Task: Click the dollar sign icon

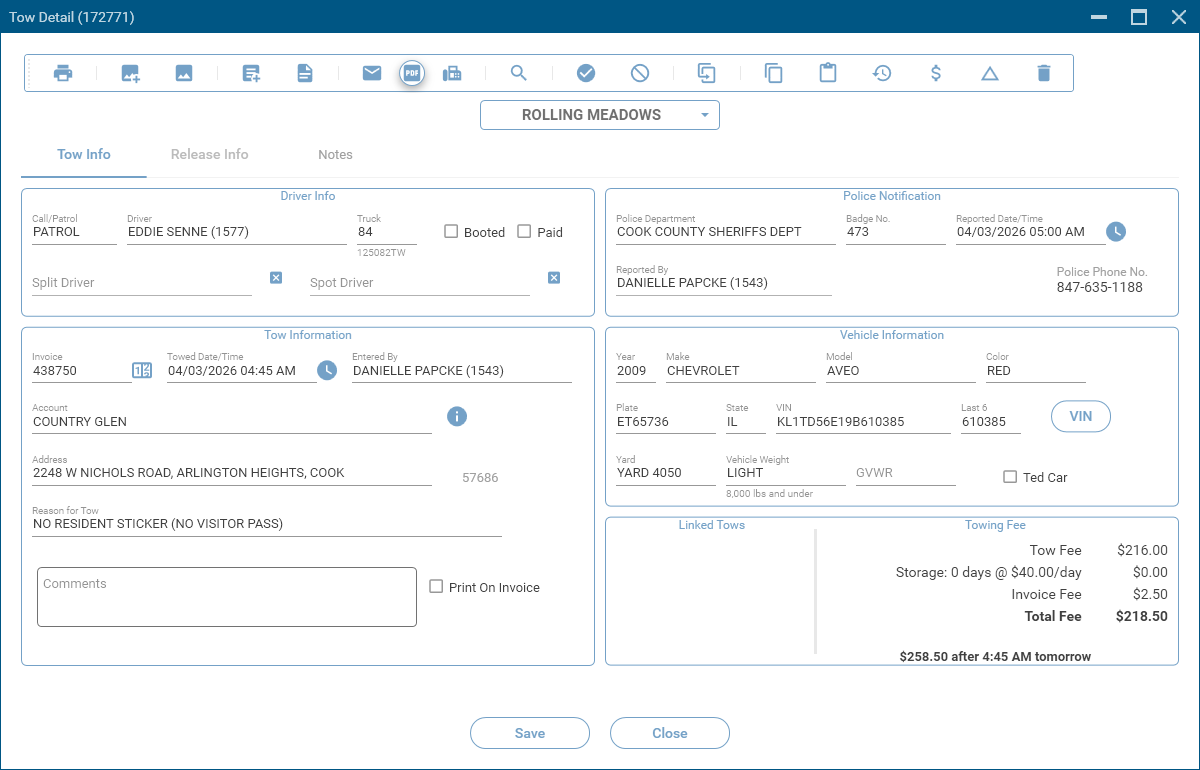Action: point(935,73)
